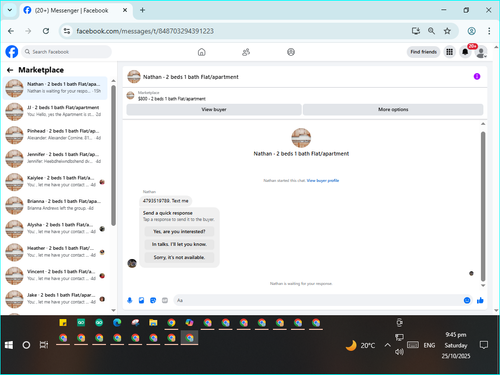Click the conversation list scrollbar

pos(113,155)
